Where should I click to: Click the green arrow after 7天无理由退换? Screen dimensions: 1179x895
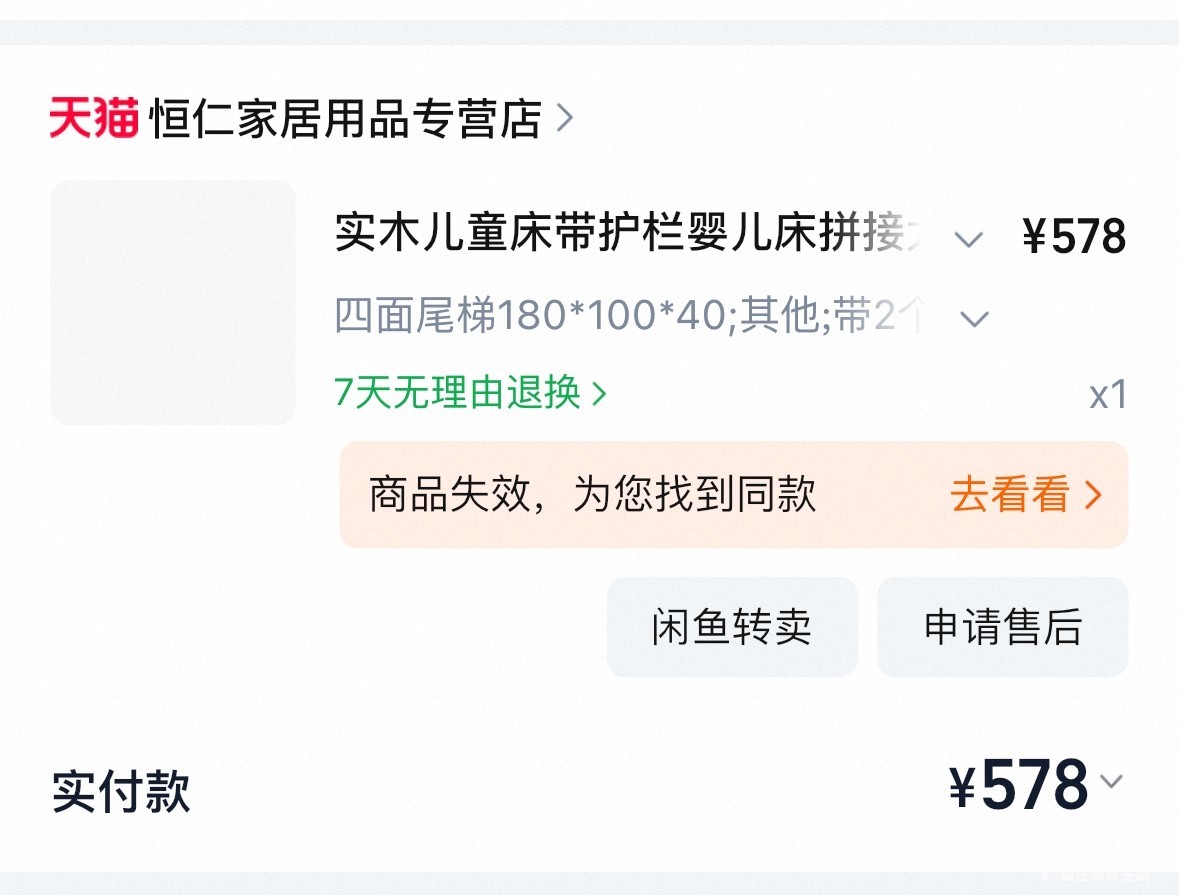point(600,394)
